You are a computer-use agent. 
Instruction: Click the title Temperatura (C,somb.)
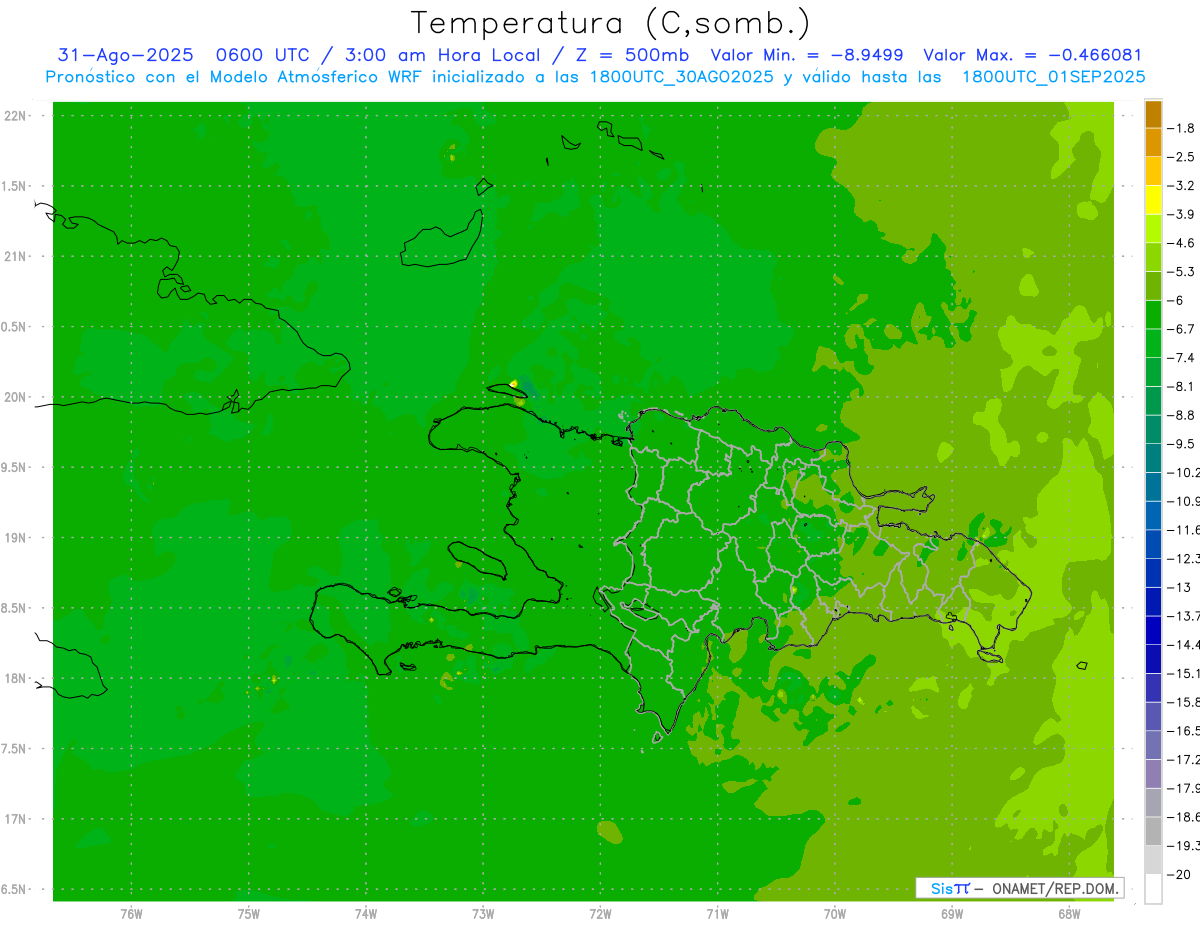click(x=611, y=23)
